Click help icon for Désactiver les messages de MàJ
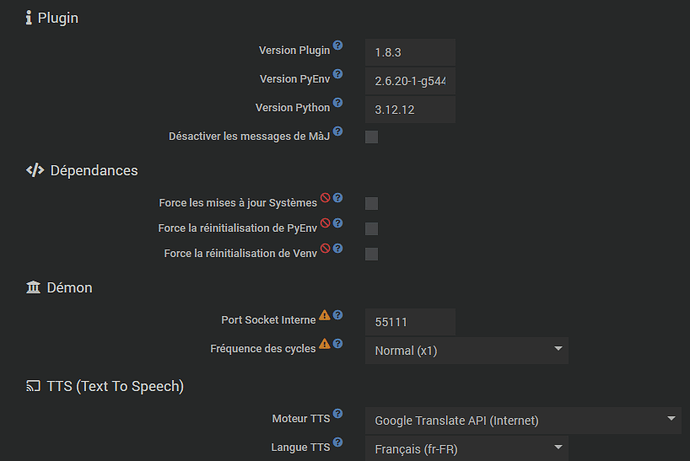 (338, 131)
